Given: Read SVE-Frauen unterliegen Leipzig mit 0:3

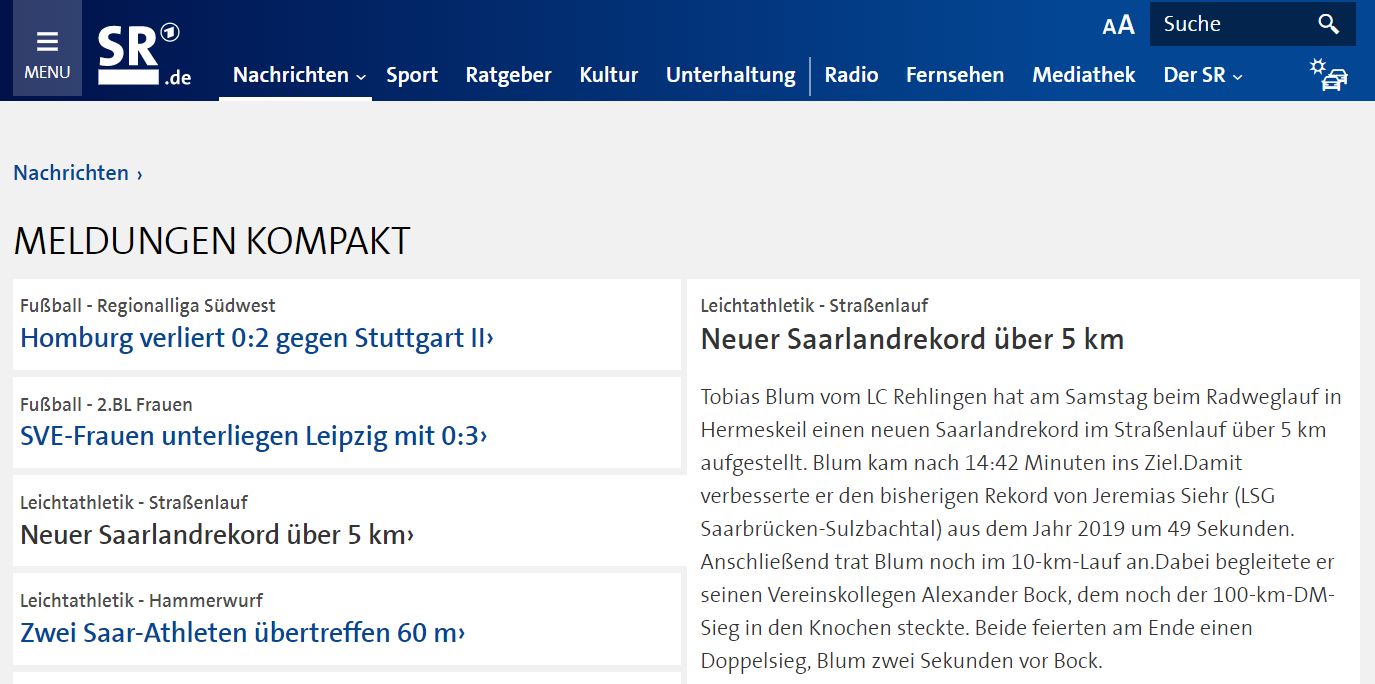Looking at the screenshot, I should [x=253, y=436].
